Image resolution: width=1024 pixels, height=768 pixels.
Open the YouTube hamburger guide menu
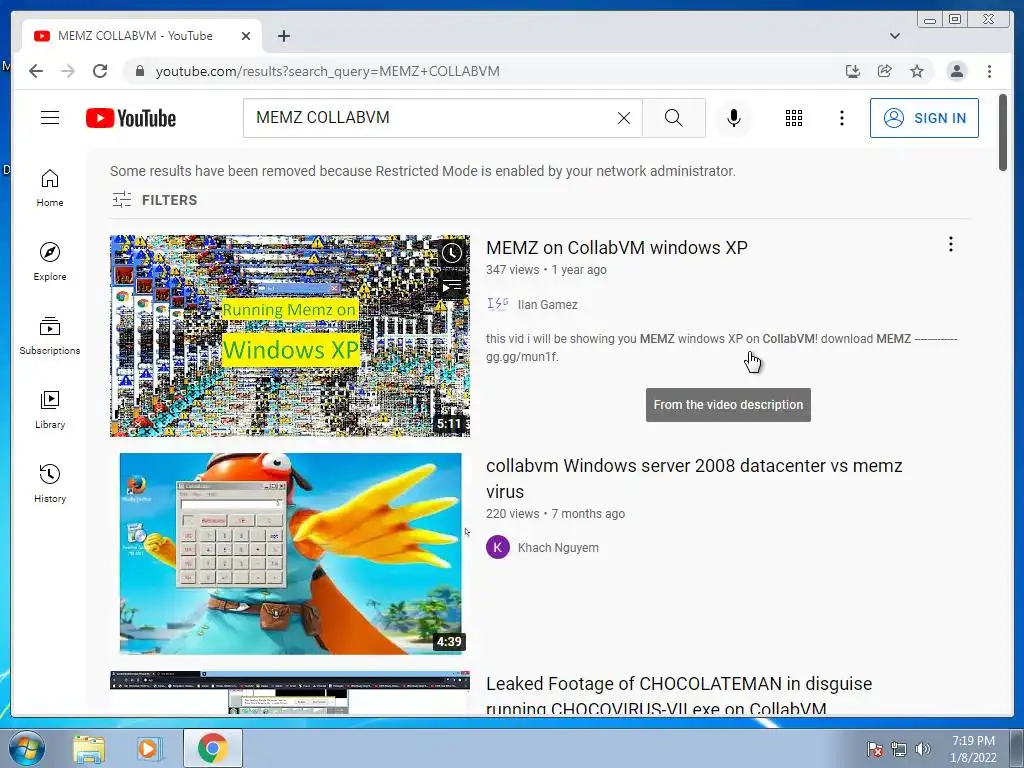coord(50,118)
